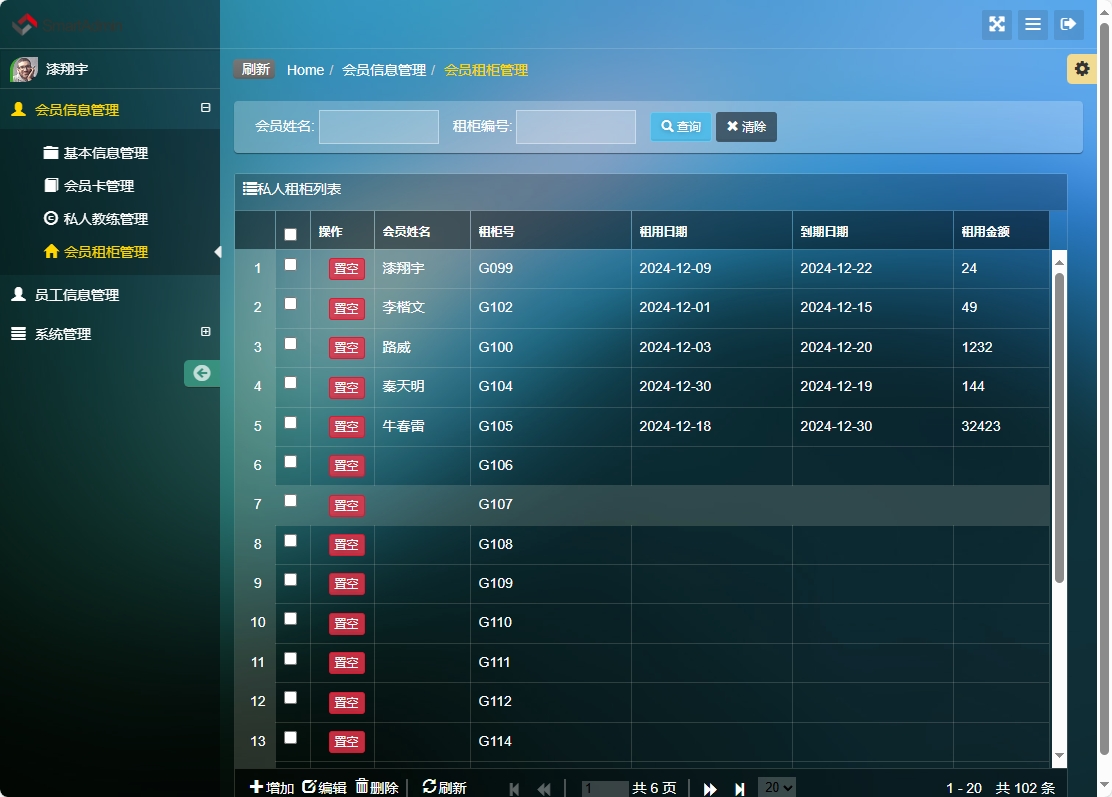Check the checkbox for row G106
The image size is (1112, 797).
pos(290,461)
